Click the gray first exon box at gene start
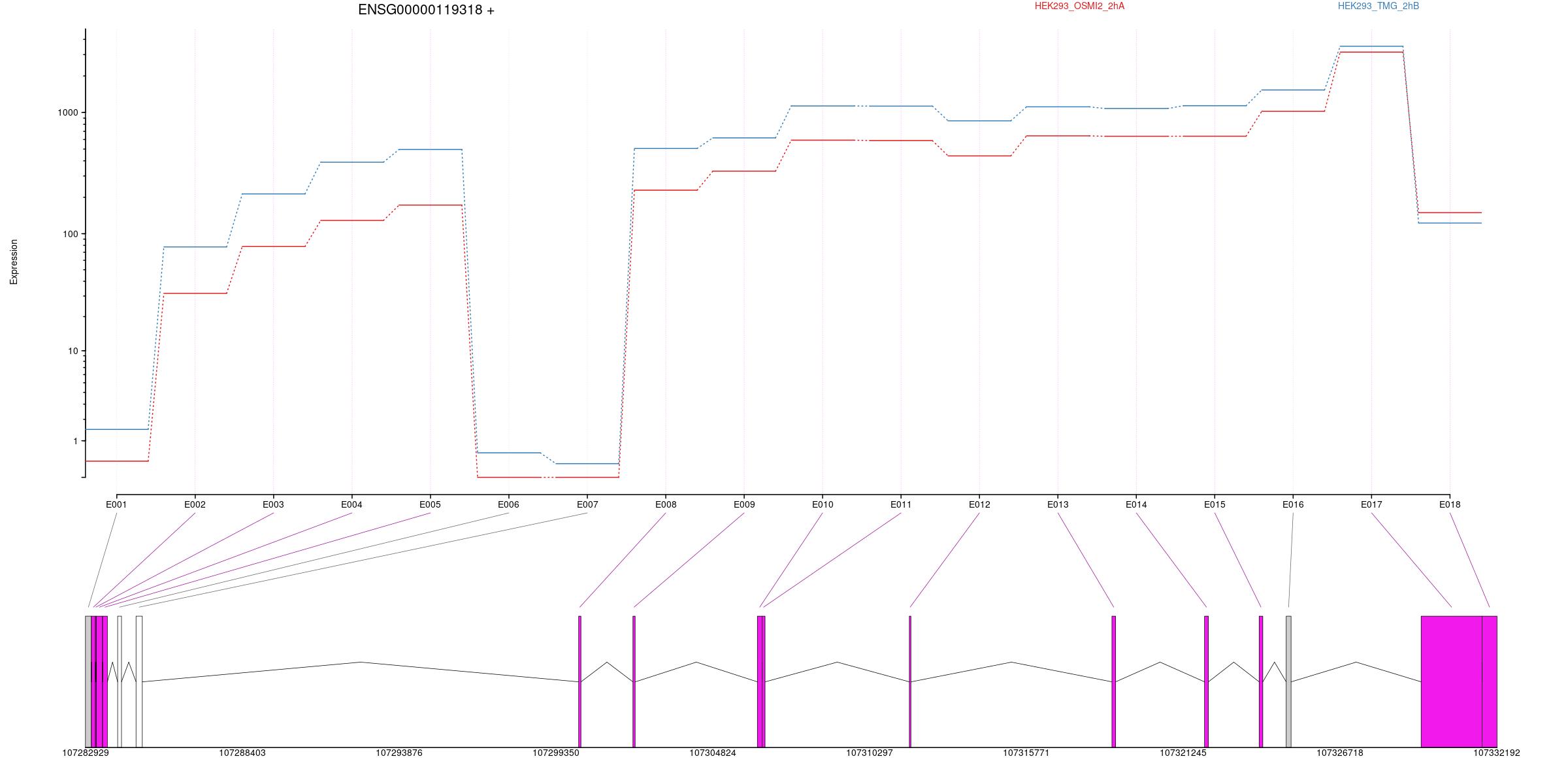 [x=88, y=681]
